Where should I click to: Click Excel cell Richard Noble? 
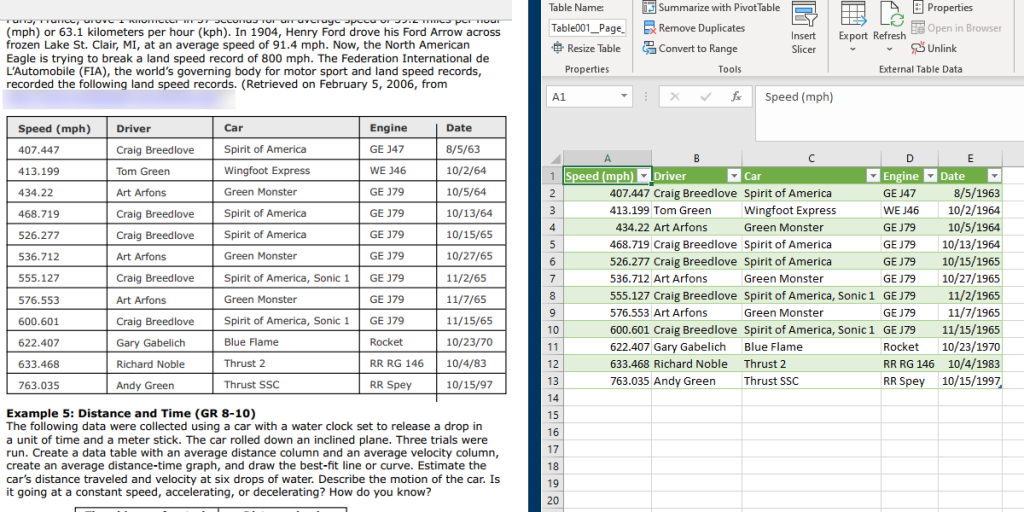coord(697,364)
